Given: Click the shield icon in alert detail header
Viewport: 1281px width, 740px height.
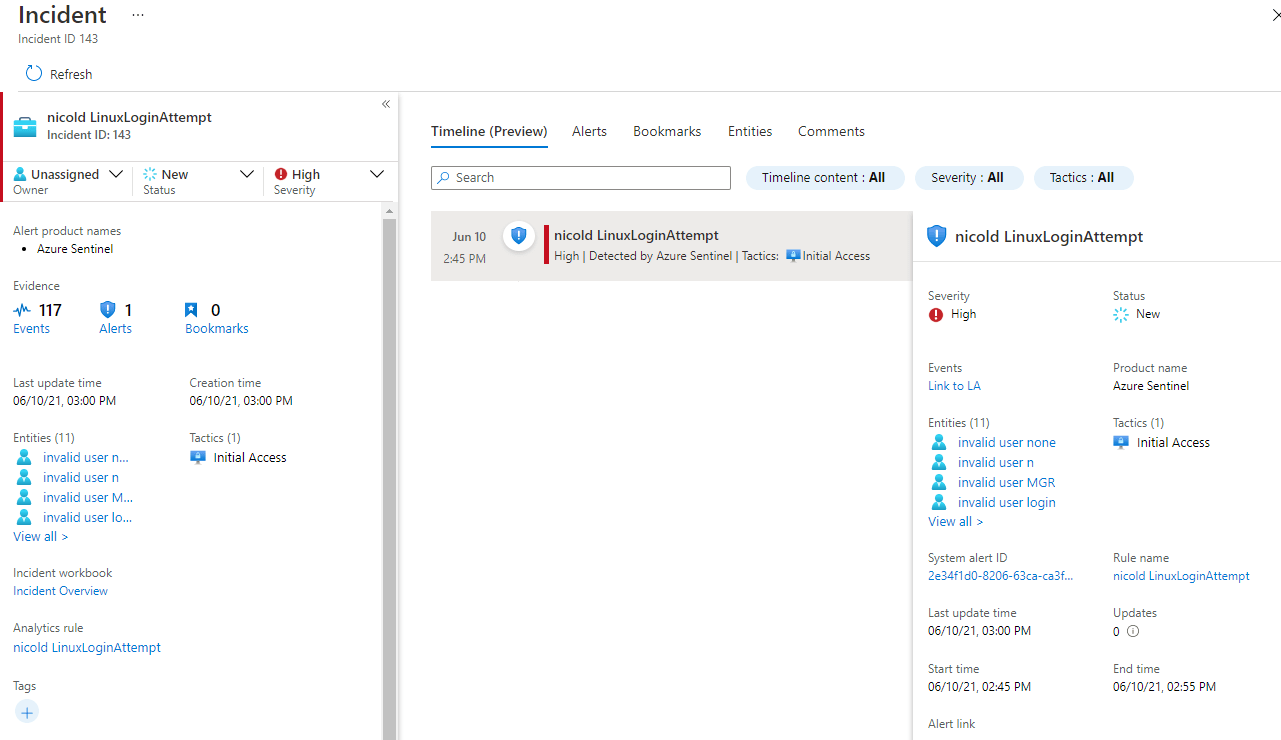Looking at the screenshot, I should pos(936,236).
